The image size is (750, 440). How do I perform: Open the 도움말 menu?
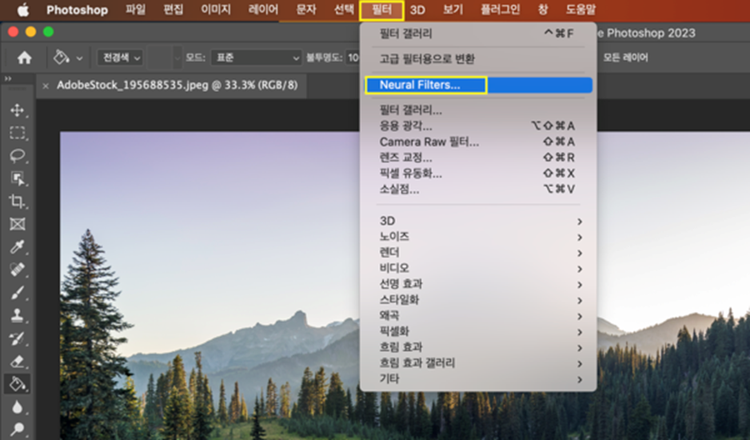(x=581, y=10)
